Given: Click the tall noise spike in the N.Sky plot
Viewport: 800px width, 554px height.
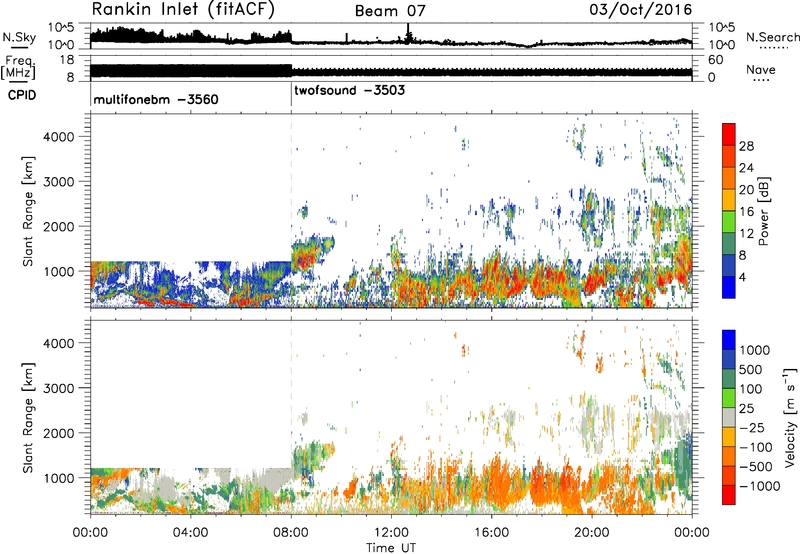Looking at the screenshot, I should 408,34.
